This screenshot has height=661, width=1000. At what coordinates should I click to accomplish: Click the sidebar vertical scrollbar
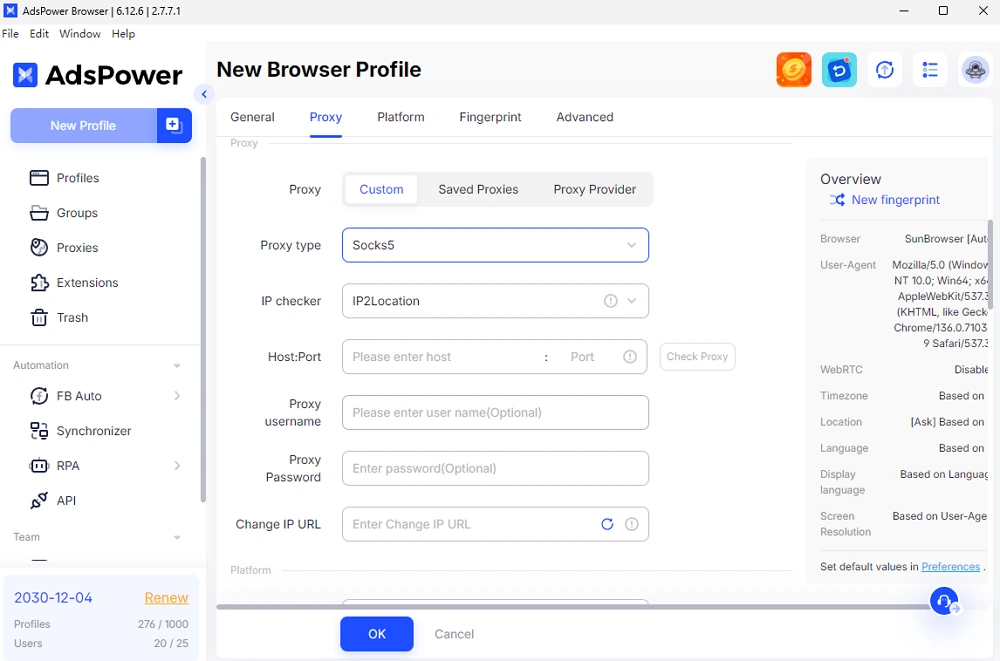point(203,330)
